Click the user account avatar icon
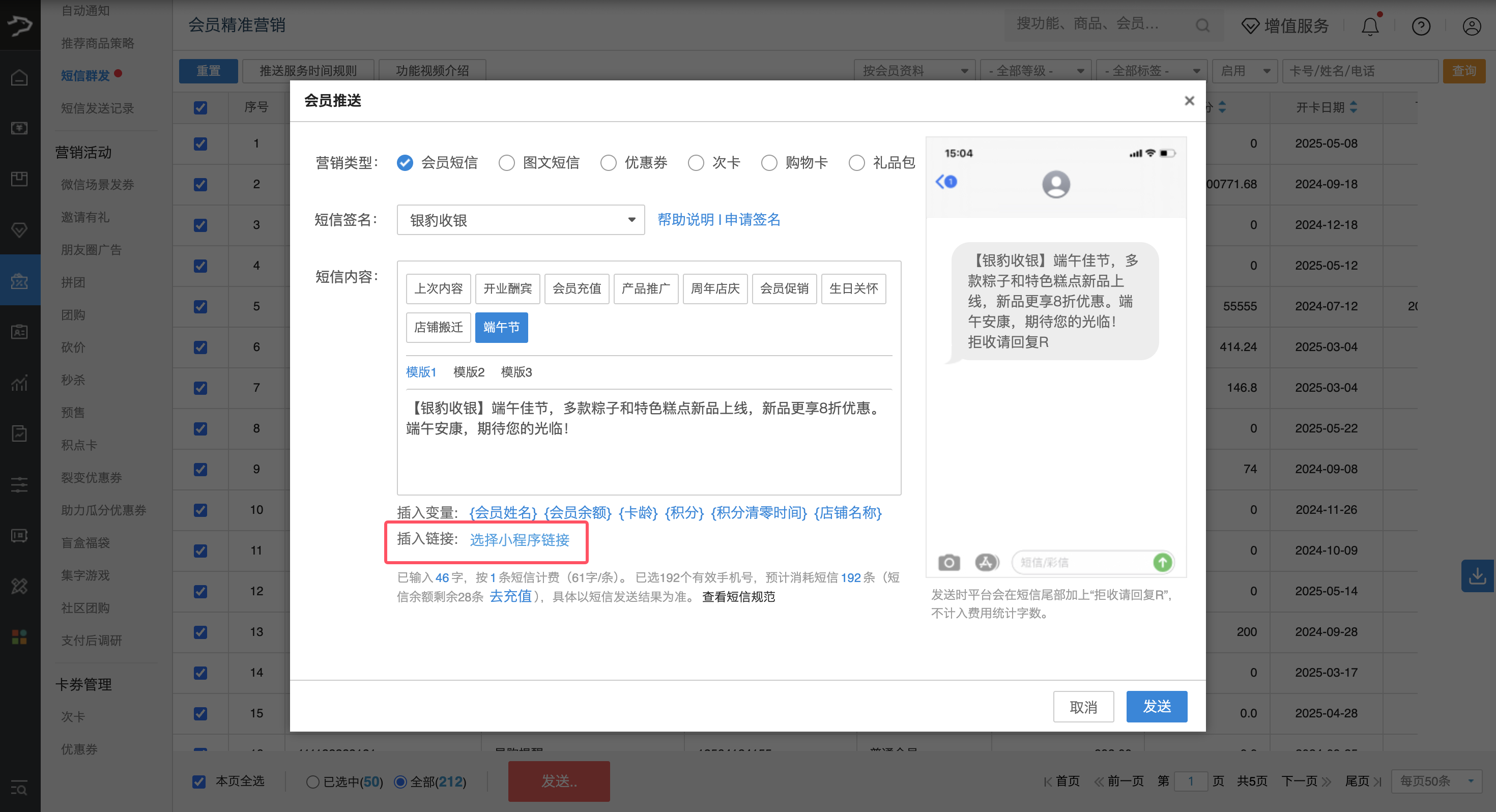 (x=1471, y=26)
